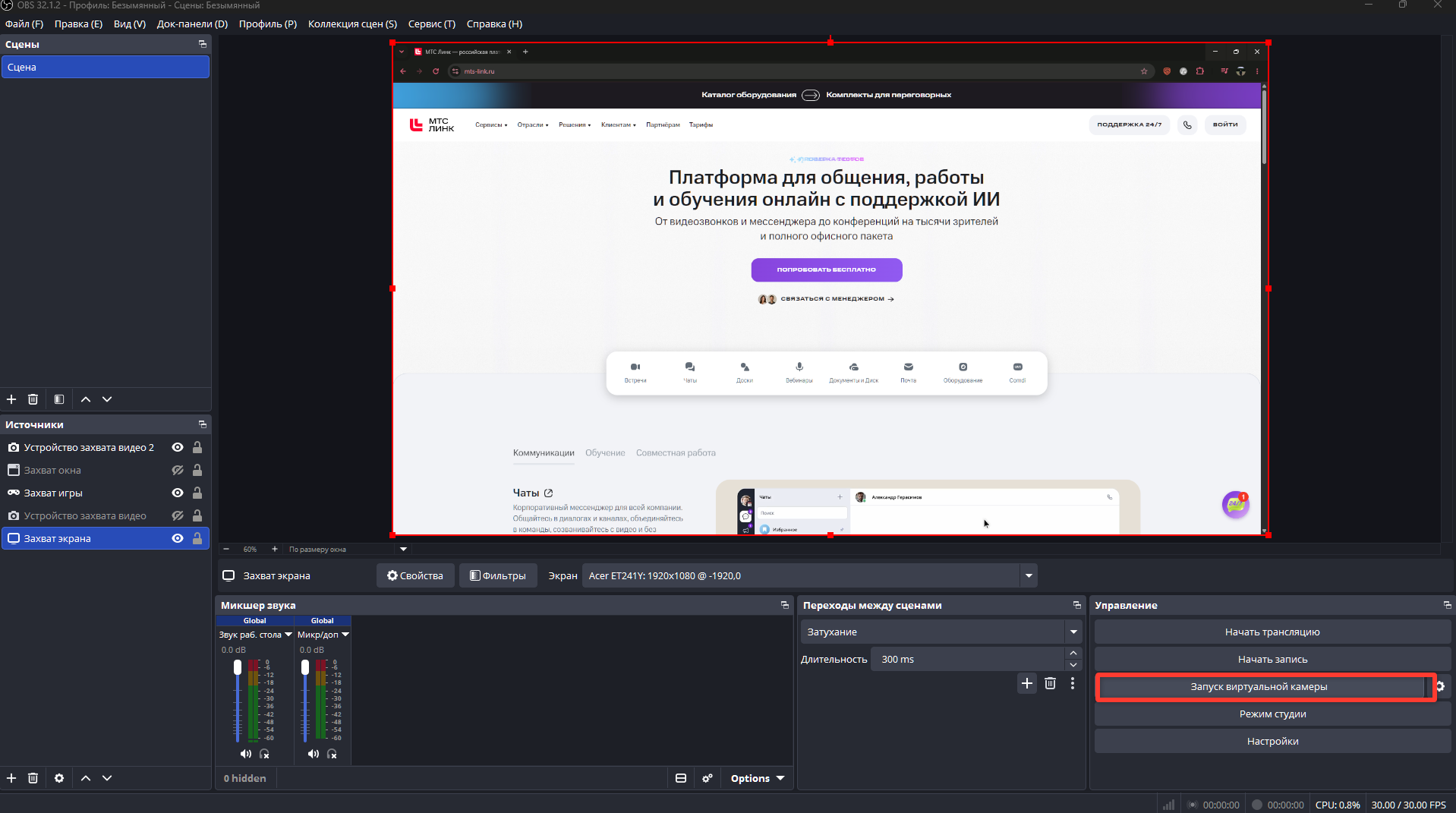Open mixer Options dropdown
This screenshot has width=1456, height=813.
[758, 778]
